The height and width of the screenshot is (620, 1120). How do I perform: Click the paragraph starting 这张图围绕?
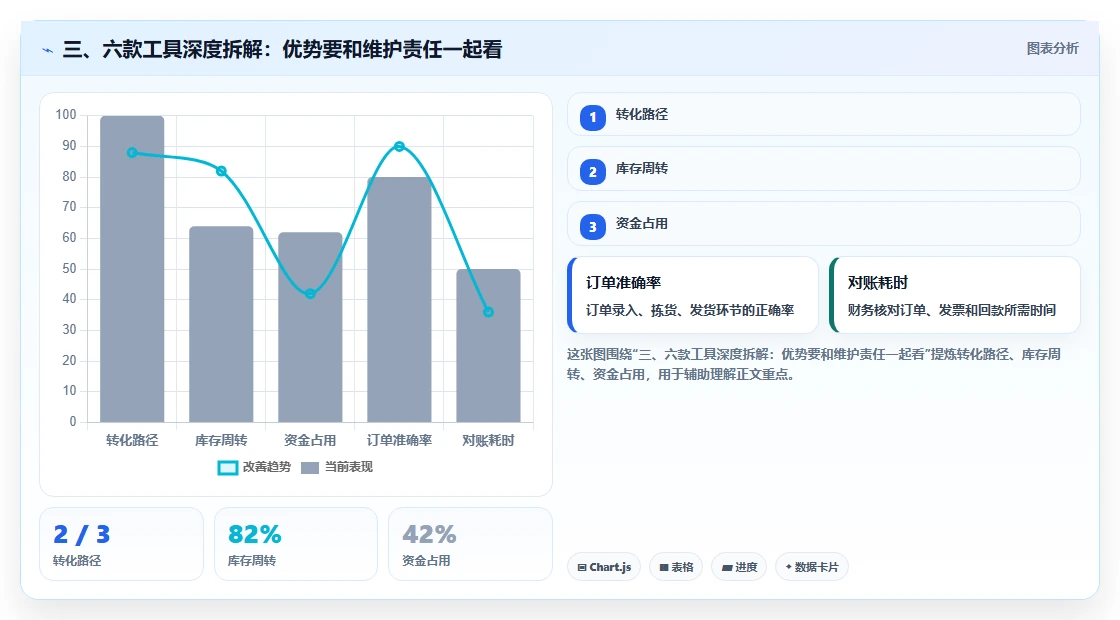(x=814, y=364)
